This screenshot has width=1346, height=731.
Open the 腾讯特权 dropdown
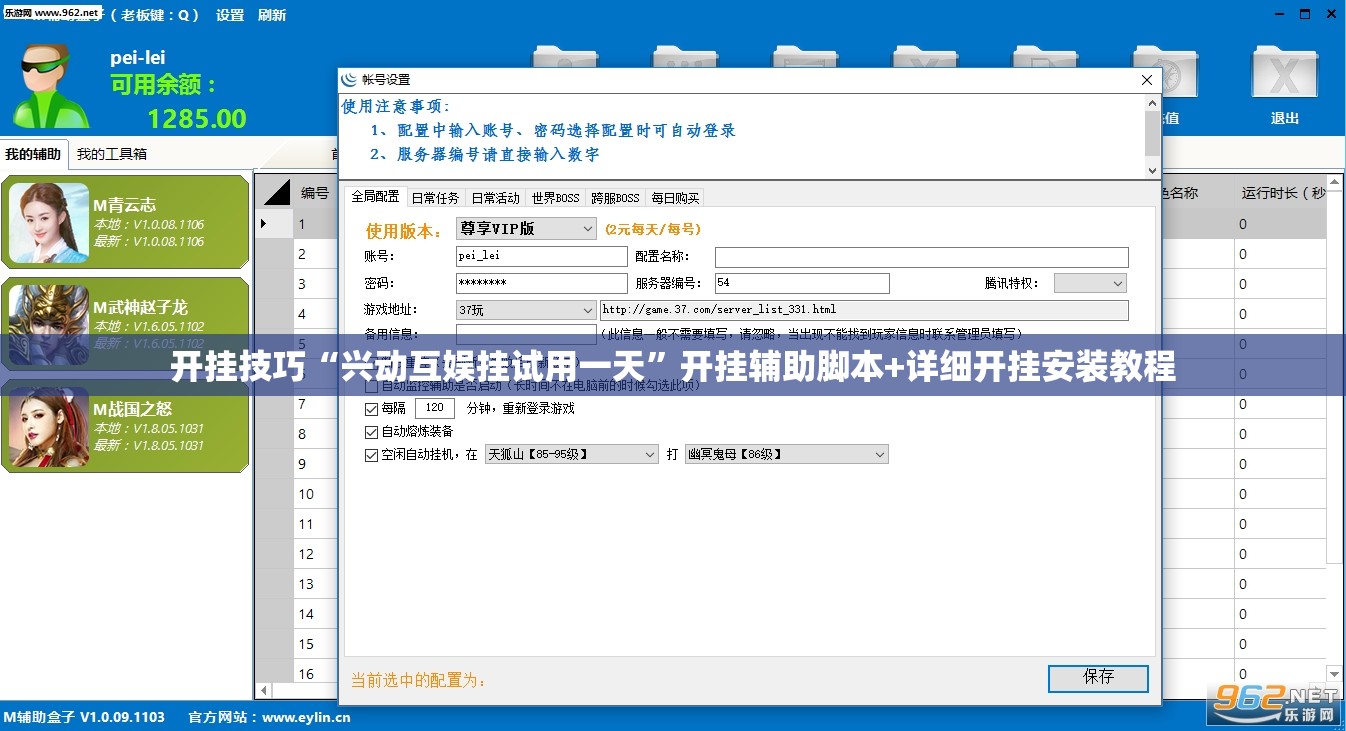pos(1090,283)
